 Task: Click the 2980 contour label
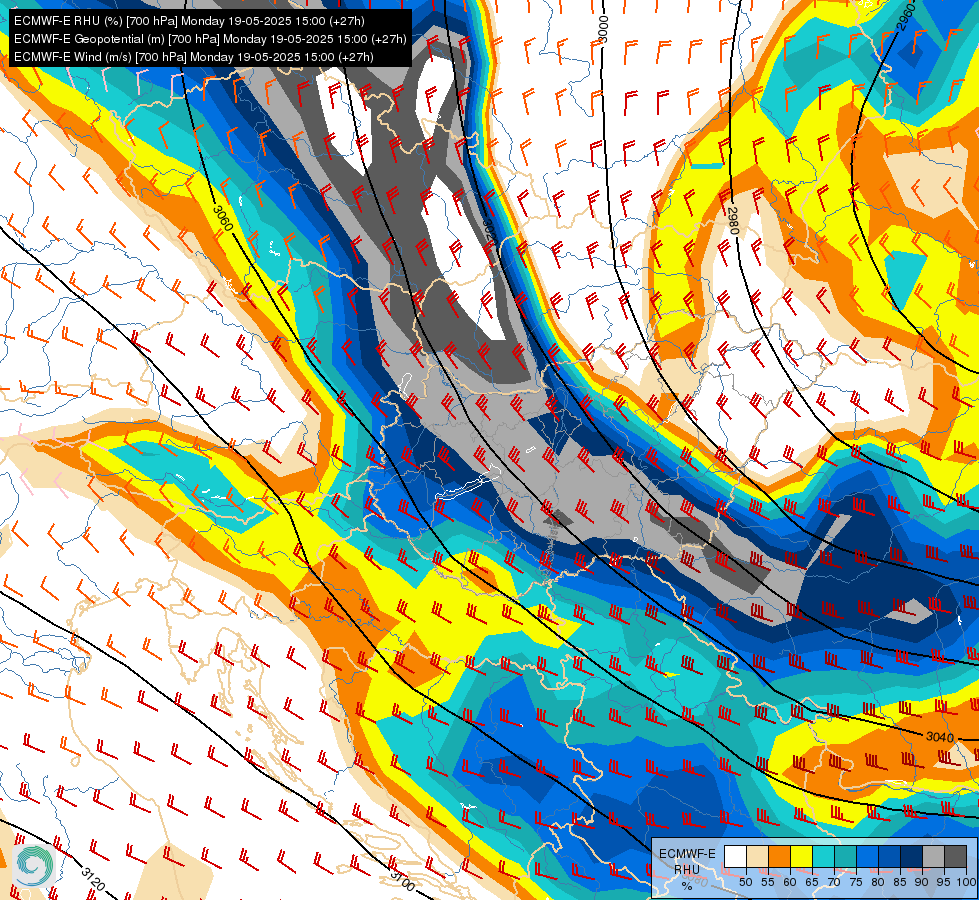[x=733, y=221]
